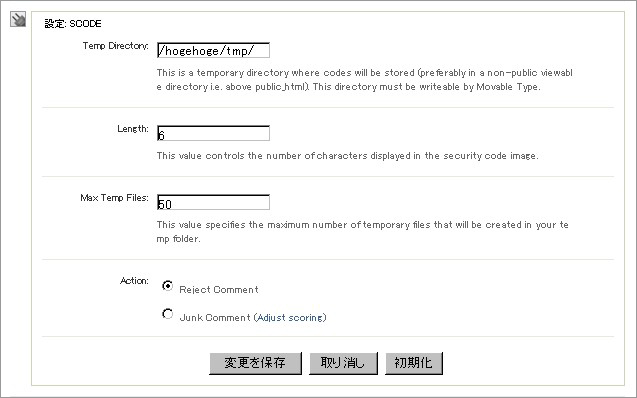
Task: Click into the Length input box
Action: pos(213,133)
